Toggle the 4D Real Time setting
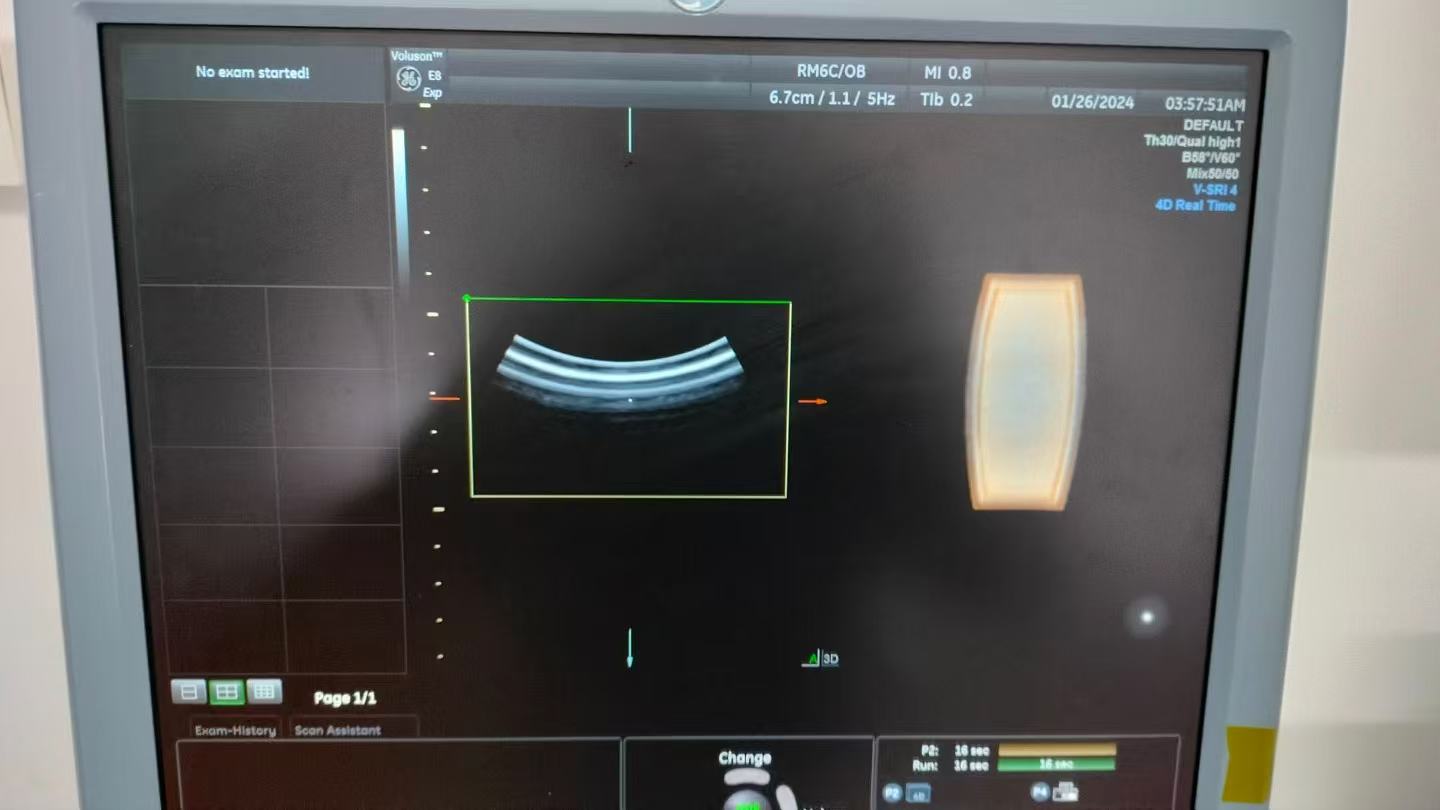1440x810 pixels. (1195, 206)
